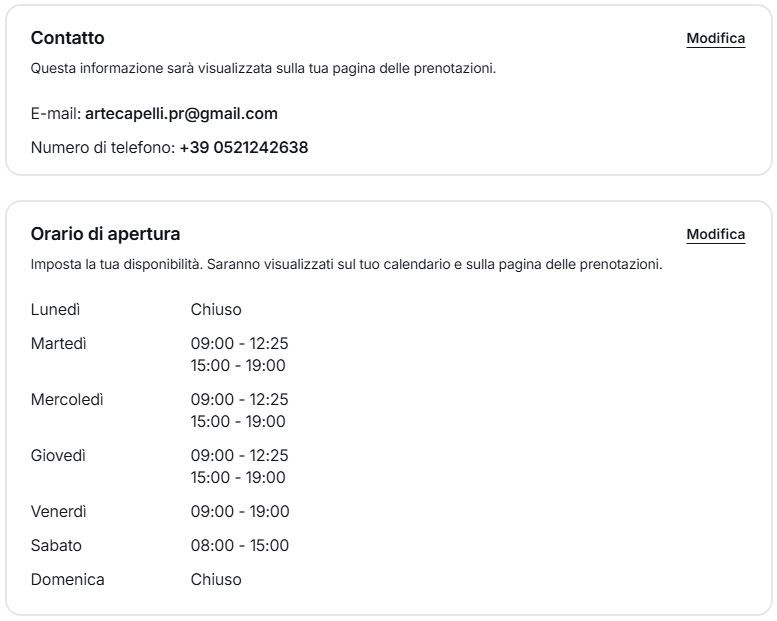The image size is (777, 621).
Task: Select the Martedì day label
Action: pyautogui.click(x=59, y=344)
